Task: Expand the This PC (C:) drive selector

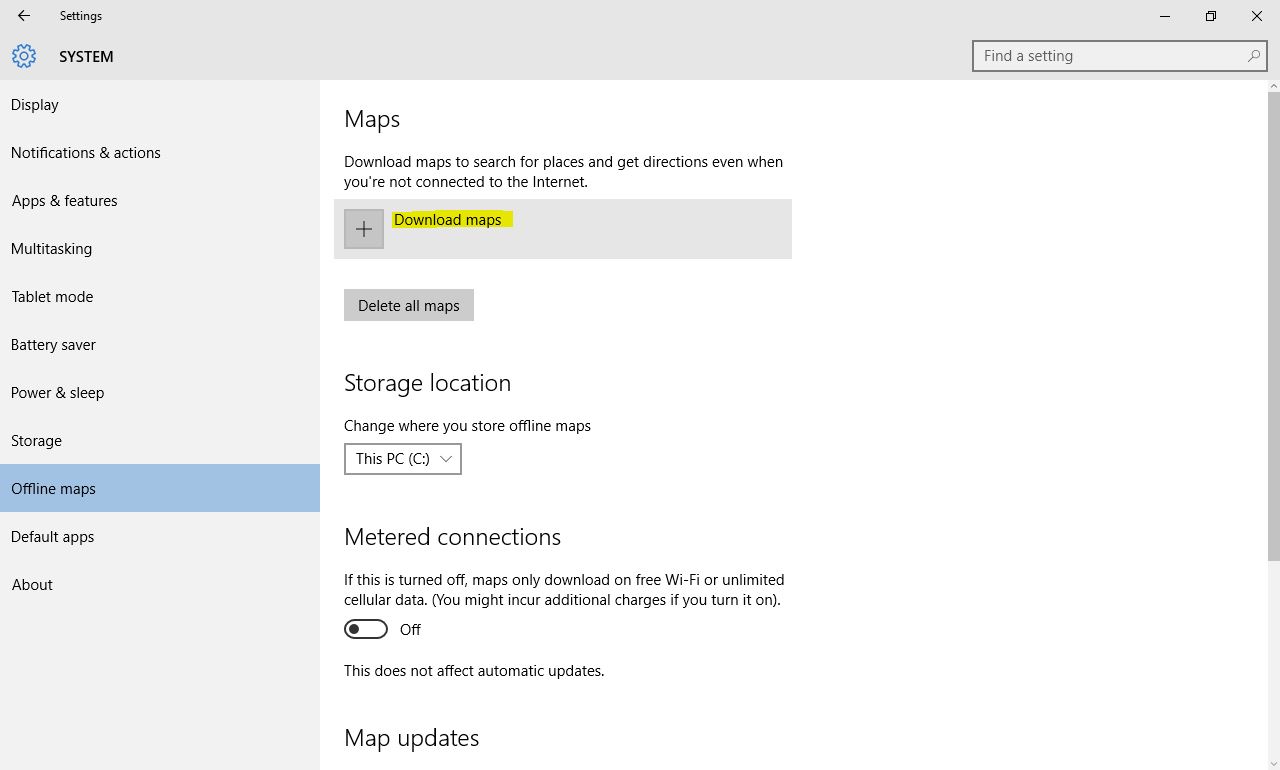Action: (x=402, y=458)
